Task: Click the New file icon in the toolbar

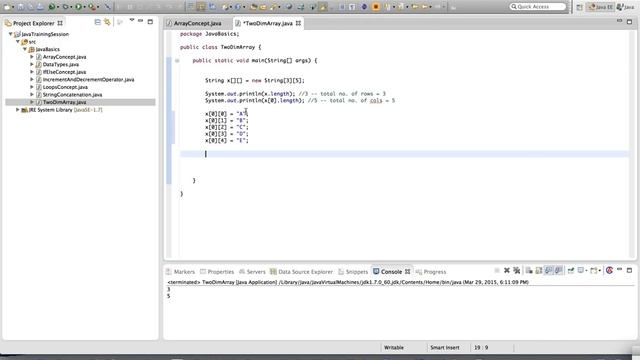Action: 7,7
